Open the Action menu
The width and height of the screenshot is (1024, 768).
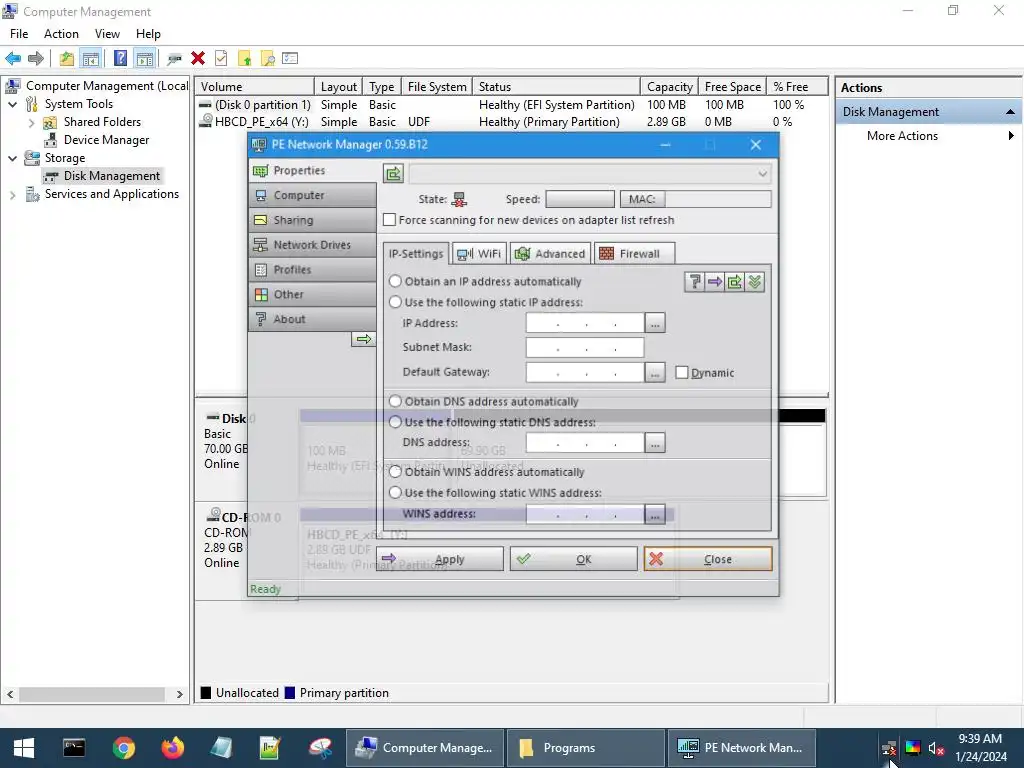pos(61,34)
